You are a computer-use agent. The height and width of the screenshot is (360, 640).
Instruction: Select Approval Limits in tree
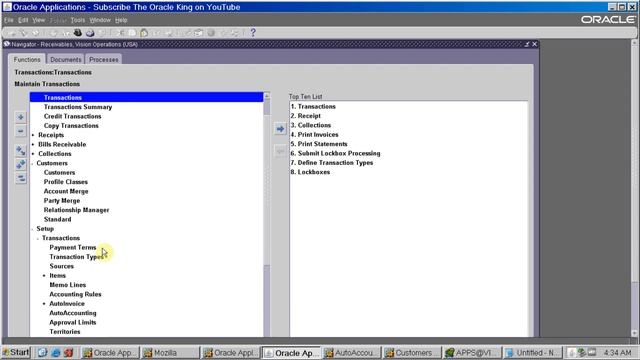click(x=73, y=323)
